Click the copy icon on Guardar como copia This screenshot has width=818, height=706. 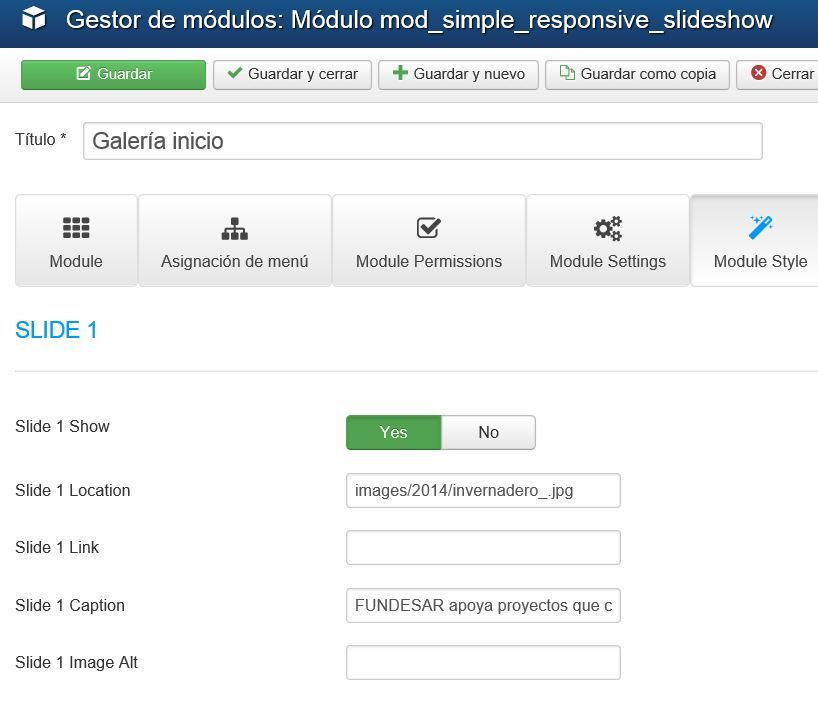click(x=567, y=73)
